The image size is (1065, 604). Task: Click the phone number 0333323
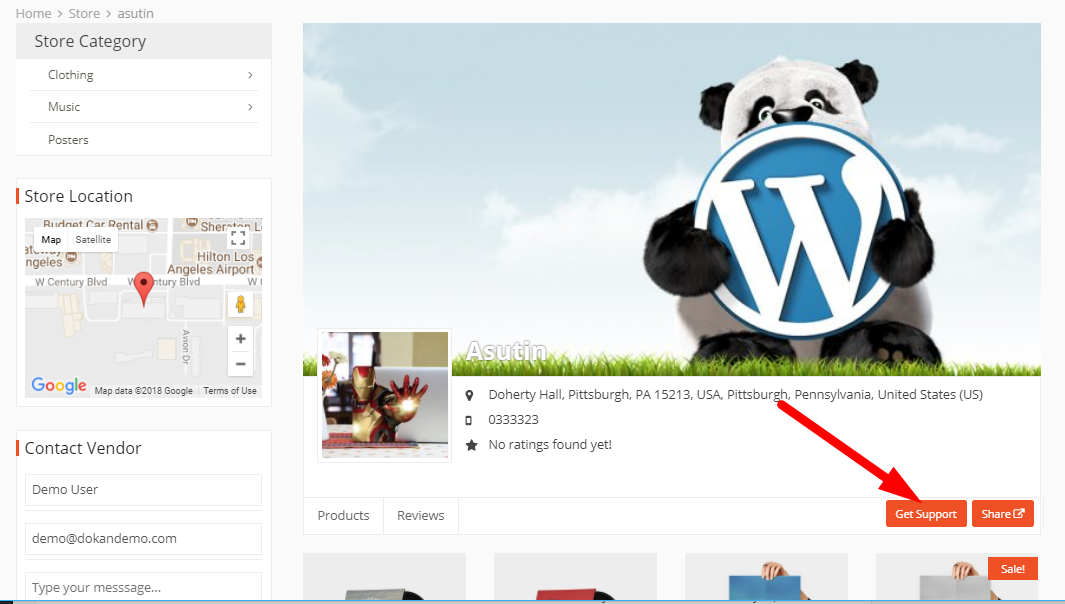point(513,420)
